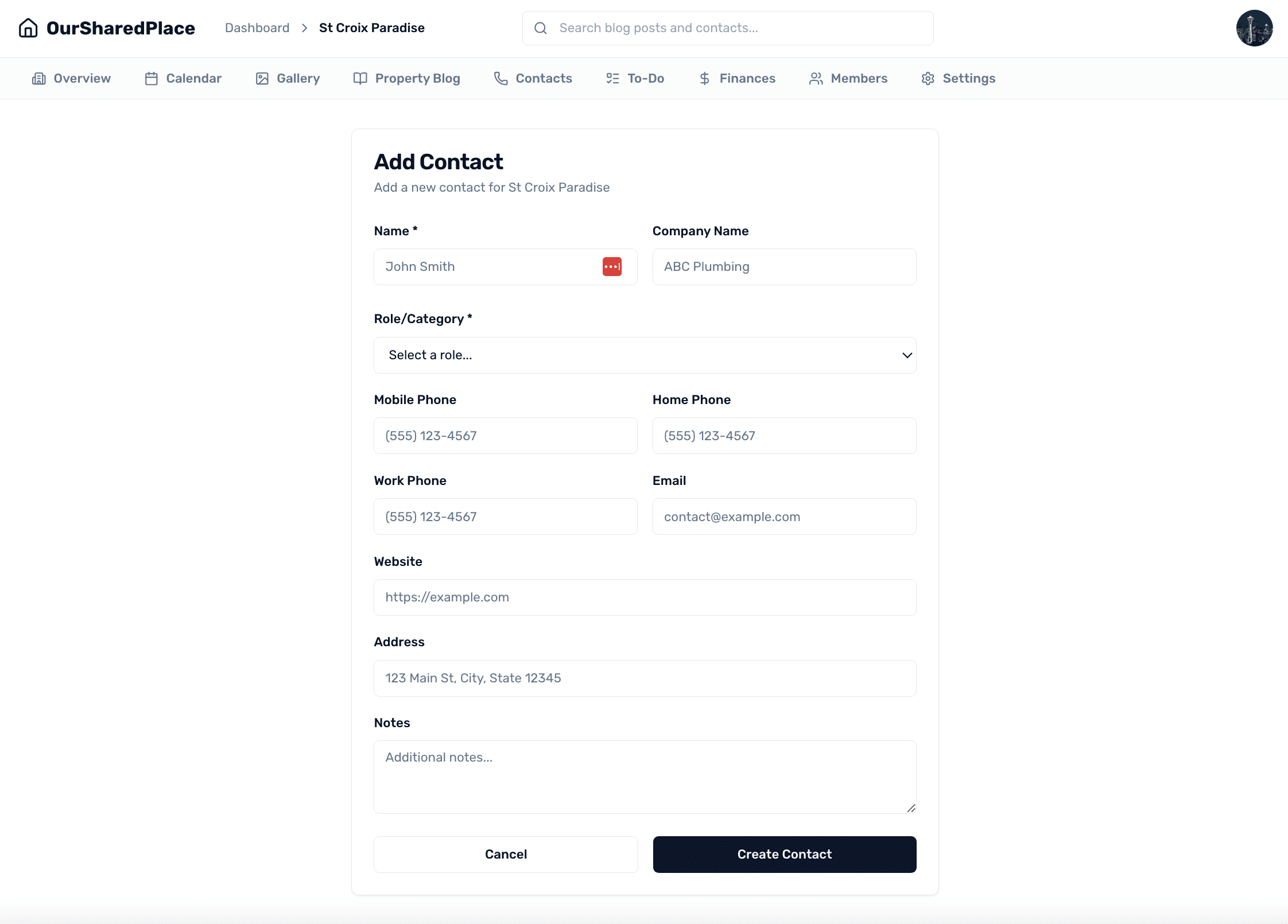1288x924 pixels.
Task: Click the Role/Category dropdown chevron
Action: coord(906,355)
